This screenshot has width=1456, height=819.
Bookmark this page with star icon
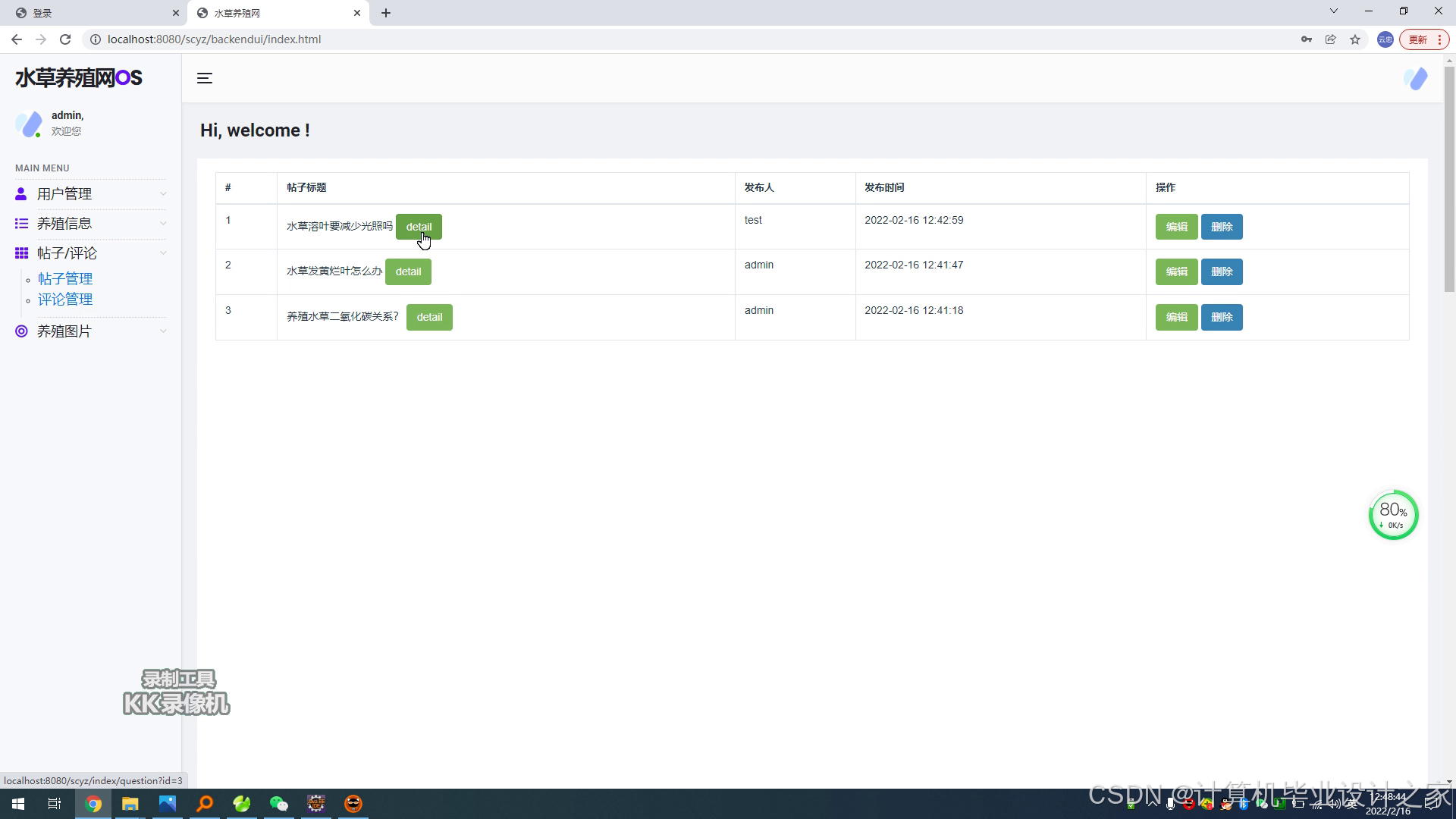1355,39
